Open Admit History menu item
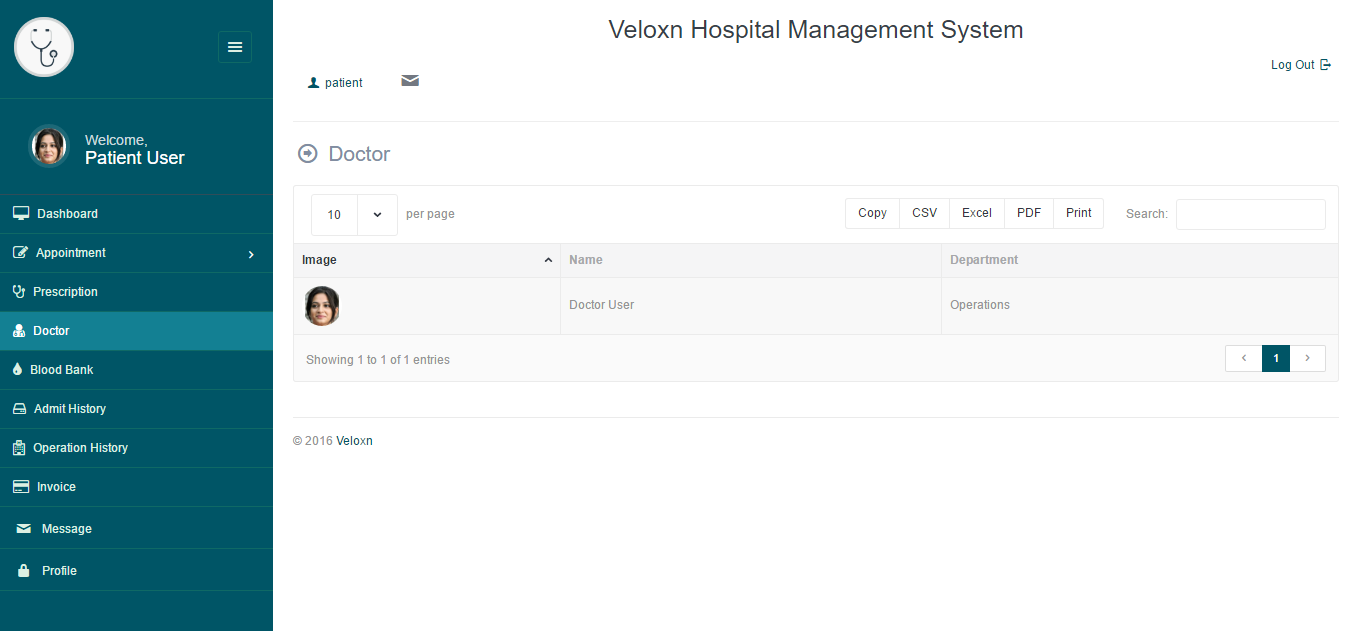Viewport: 1355px width, 631px height. [x=69, y=409]
